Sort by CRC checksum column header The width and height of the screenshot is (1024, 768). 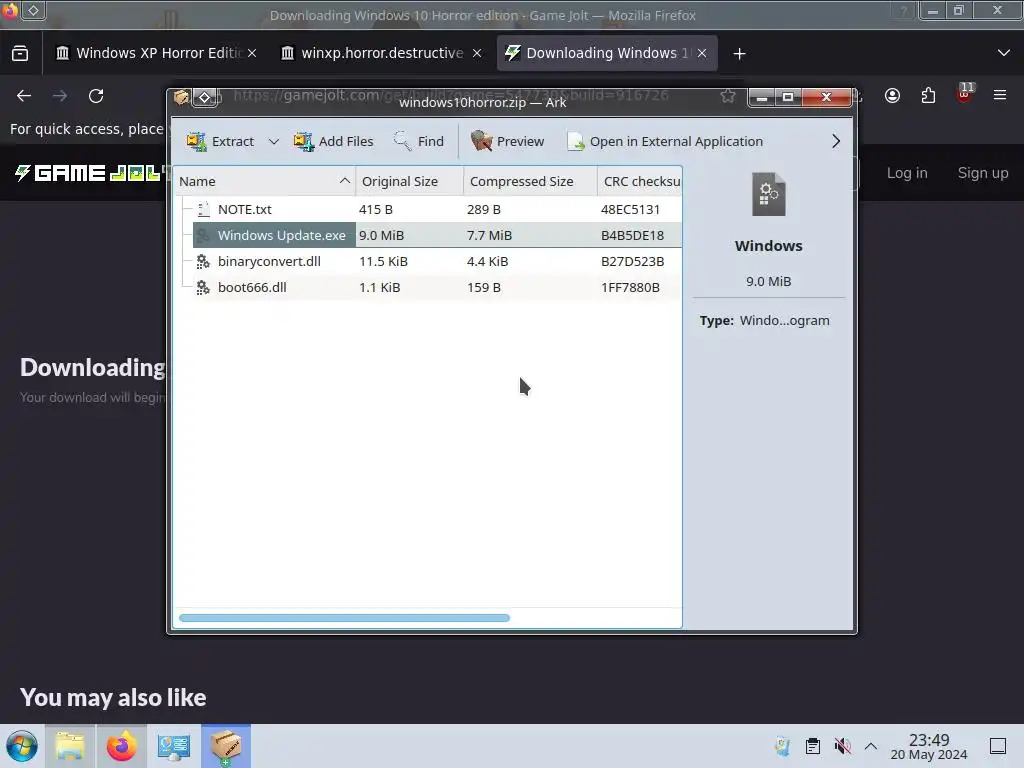pos(640,181)
